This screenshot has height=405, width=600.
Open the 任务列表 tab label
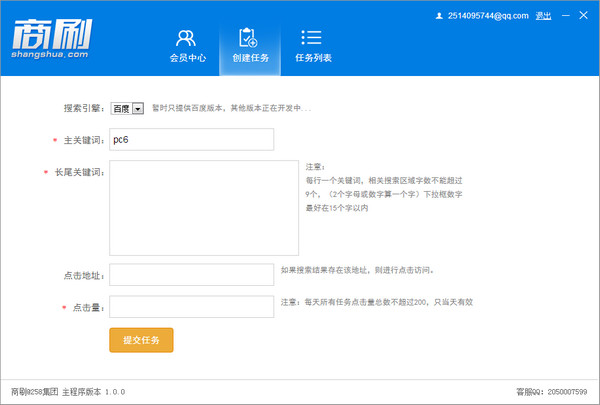(x=313, y=59)
